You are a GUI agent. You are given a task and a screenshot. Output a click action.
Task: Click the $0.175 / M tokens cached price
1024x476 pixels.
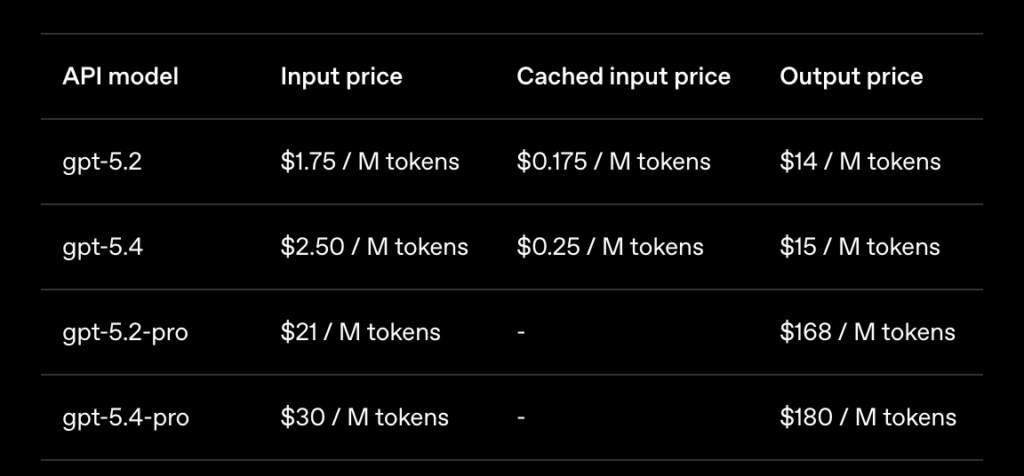coord(613,162)
